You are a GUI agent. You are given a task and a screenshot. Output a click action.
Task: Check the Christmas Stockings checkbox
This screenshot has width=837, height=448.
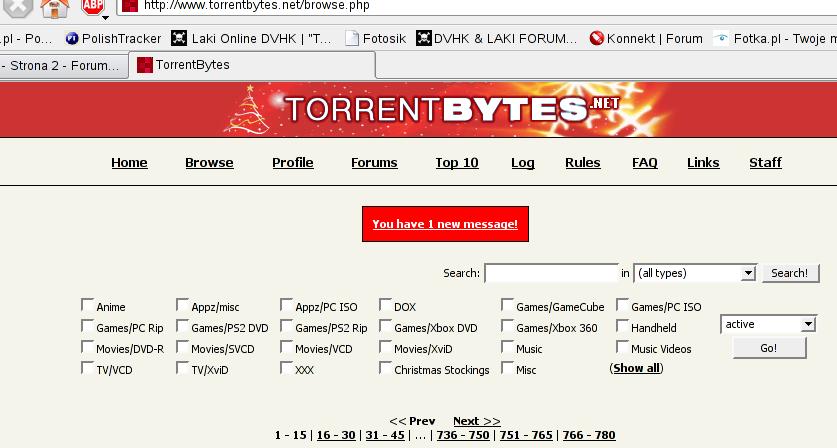385,368
